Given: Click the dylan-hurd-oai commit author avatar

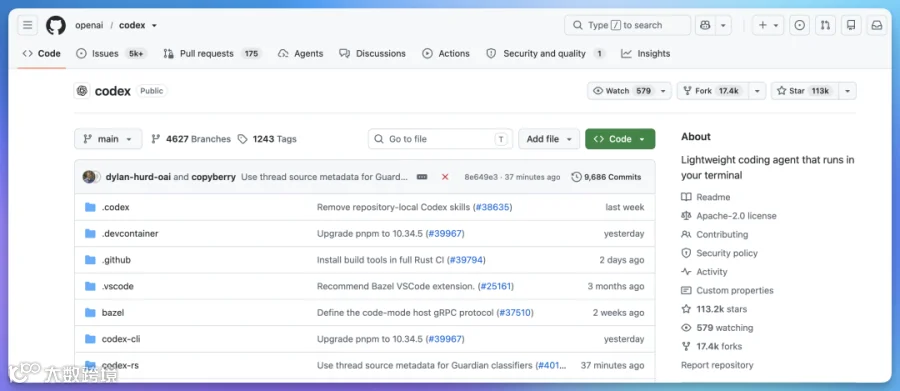Looking at the screenshot, I should point(89,177).
